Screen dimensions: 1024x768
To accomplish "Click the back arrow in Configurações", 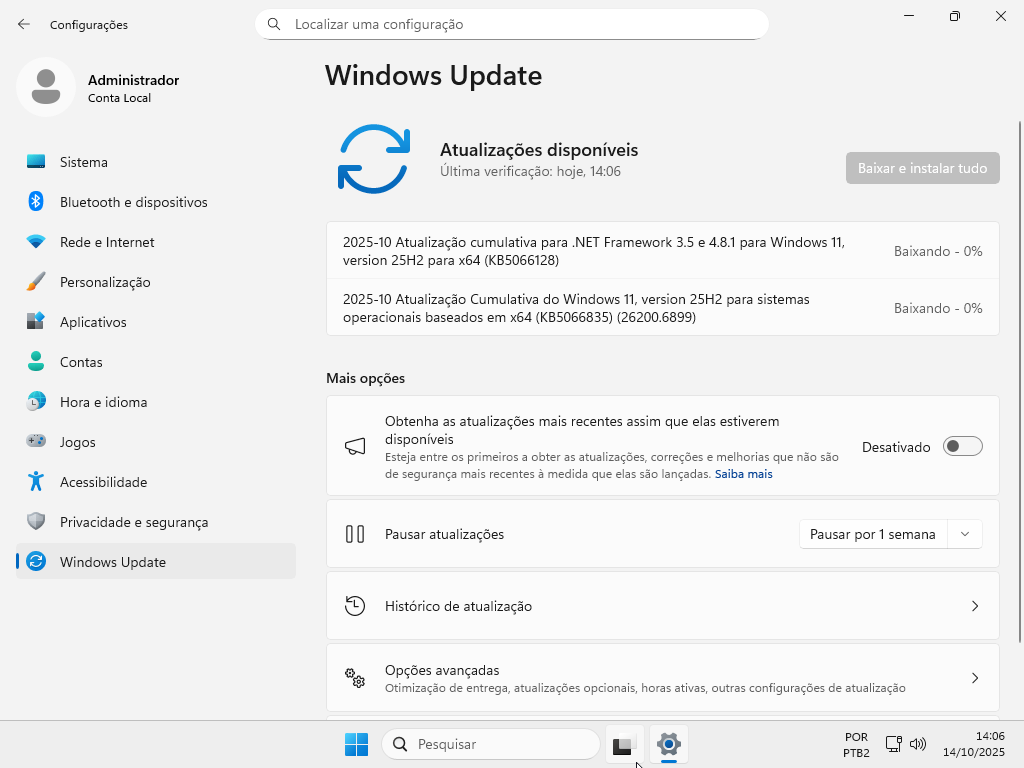I will tap(24, 24).
